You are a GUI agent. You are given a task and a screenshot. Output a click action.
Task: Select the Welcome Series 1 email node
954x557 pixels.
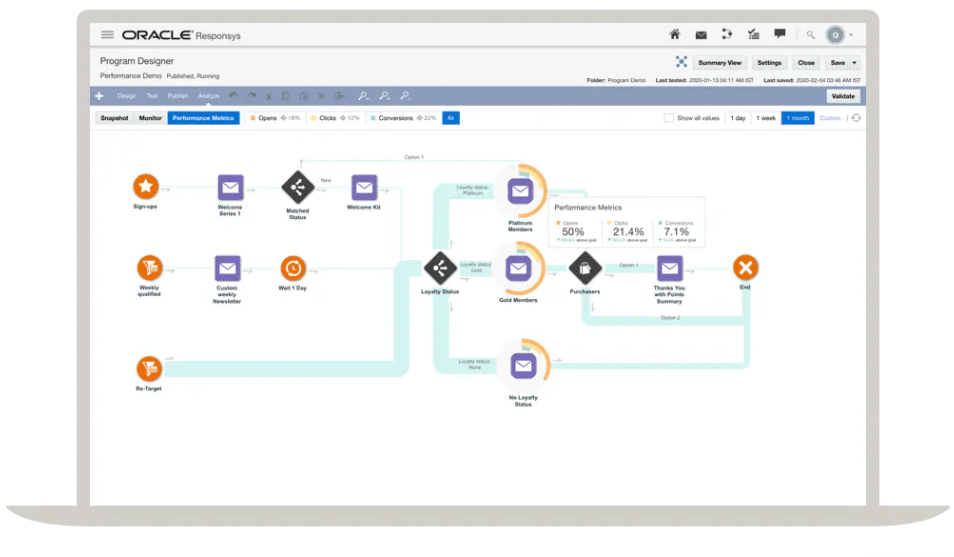click(231, 187)
